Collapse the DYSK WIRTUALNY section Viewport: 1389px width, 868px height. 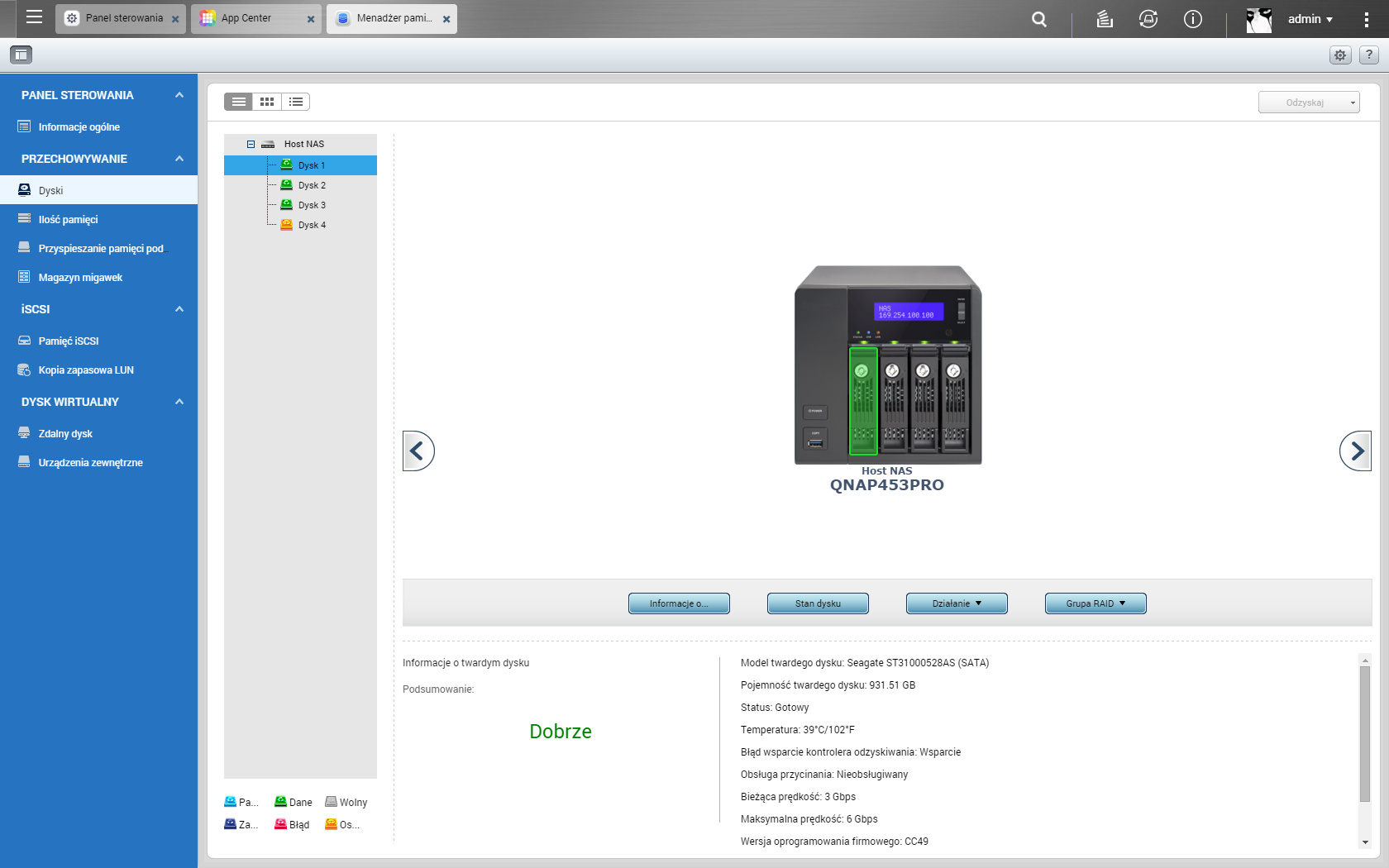[x=179, y=402]
